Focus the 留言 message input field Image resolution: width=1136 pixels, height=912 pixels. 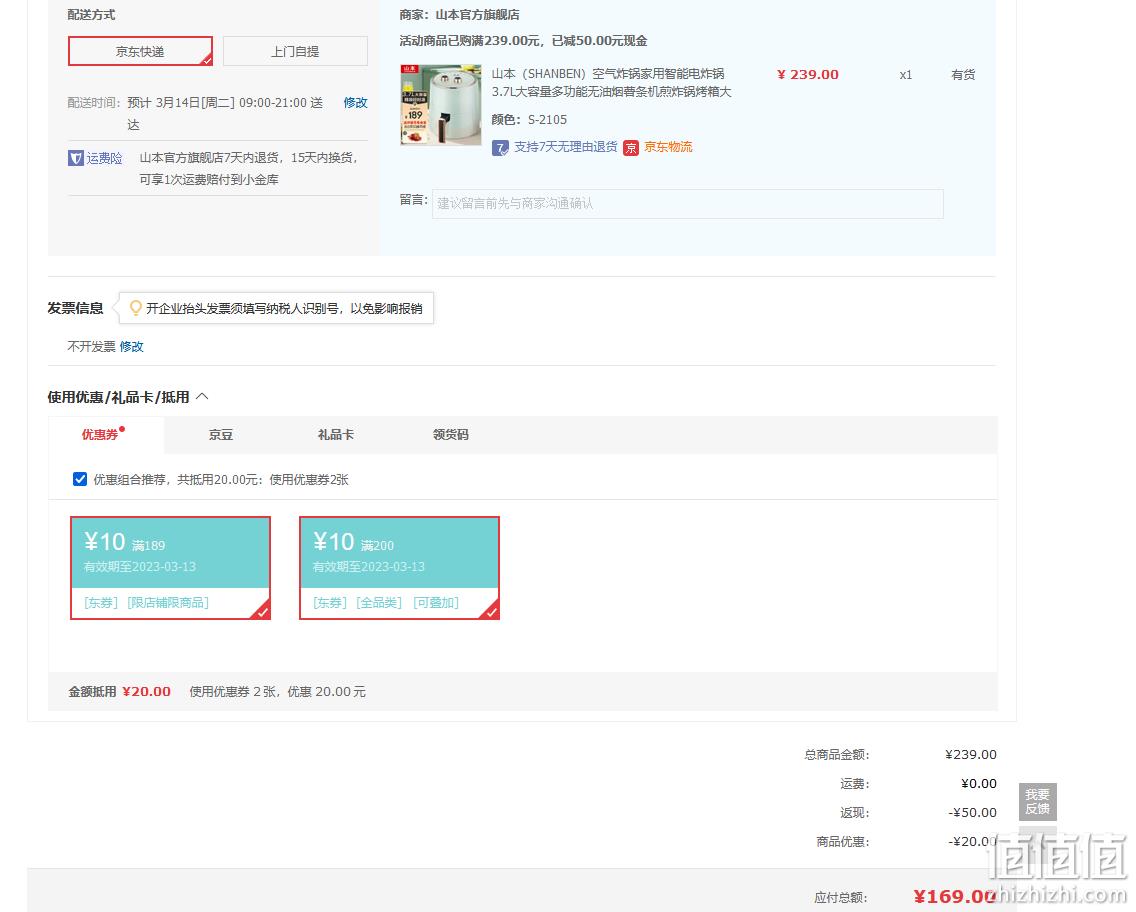click(688, 204)
